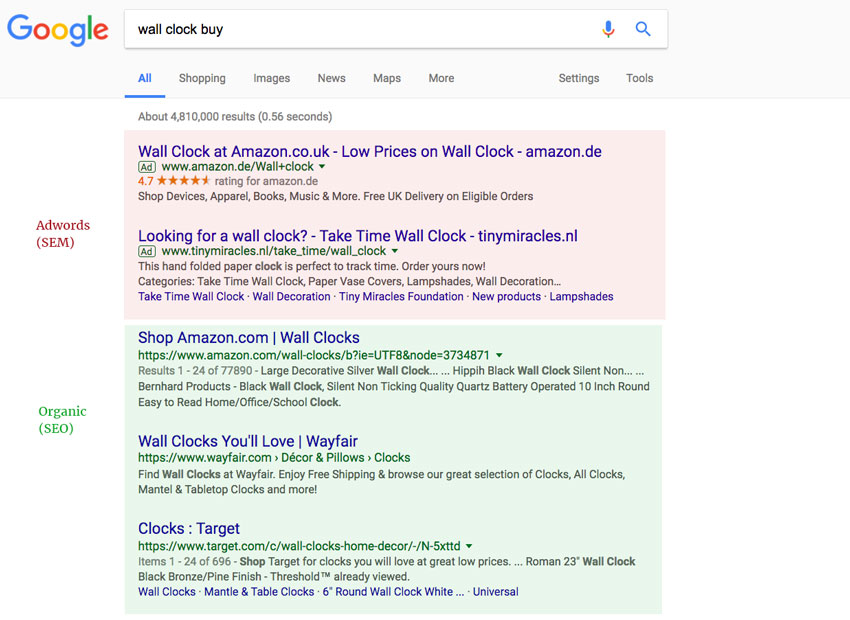850x620 pixels.
Task: Expand the URL arrow on the amazon.de ad
Action: coord(323,167)
